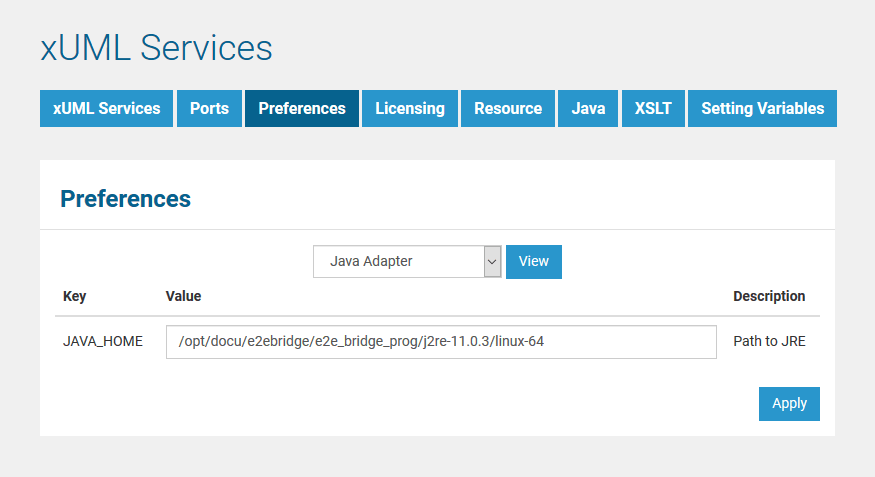Navigate to the Setting Variables tab
This screenshot has height=477, width=875.
762,109
